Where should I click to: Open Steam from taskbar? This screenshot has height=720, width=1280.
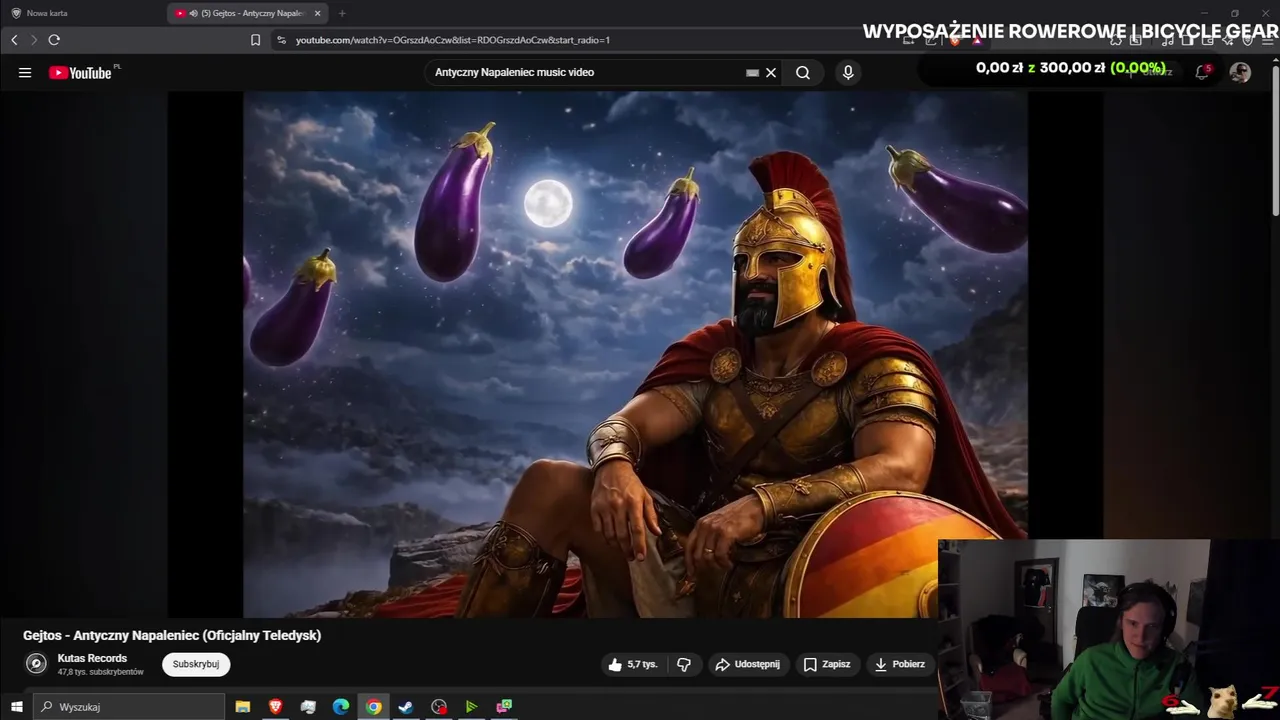[406, 706]
